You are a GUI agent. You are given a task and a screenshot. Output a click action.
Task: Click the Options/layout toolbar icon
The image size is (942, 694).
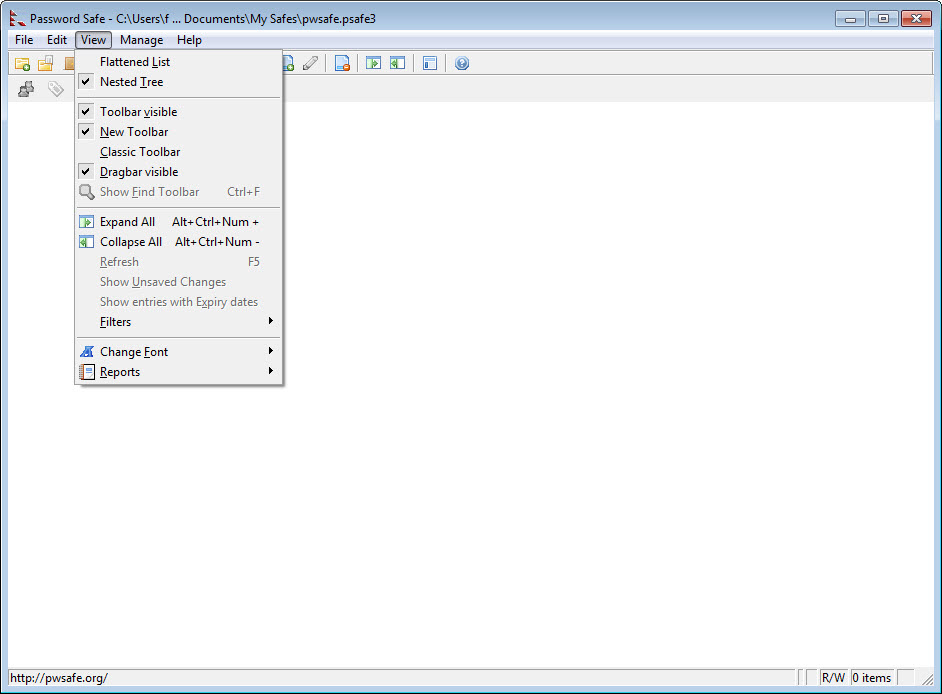pos(430,63)
